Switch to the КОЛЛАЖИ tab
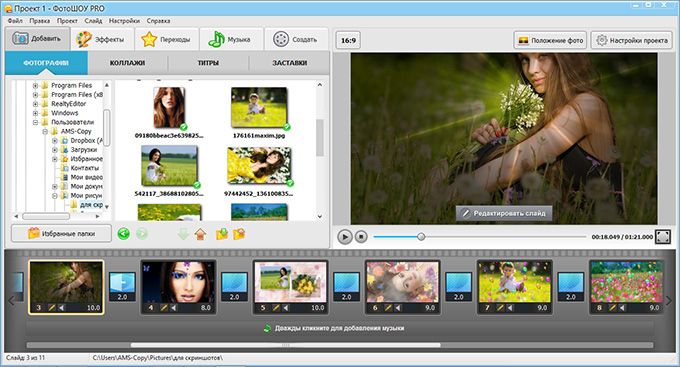Viewport: 680px width, 367px height. point(127,63)
